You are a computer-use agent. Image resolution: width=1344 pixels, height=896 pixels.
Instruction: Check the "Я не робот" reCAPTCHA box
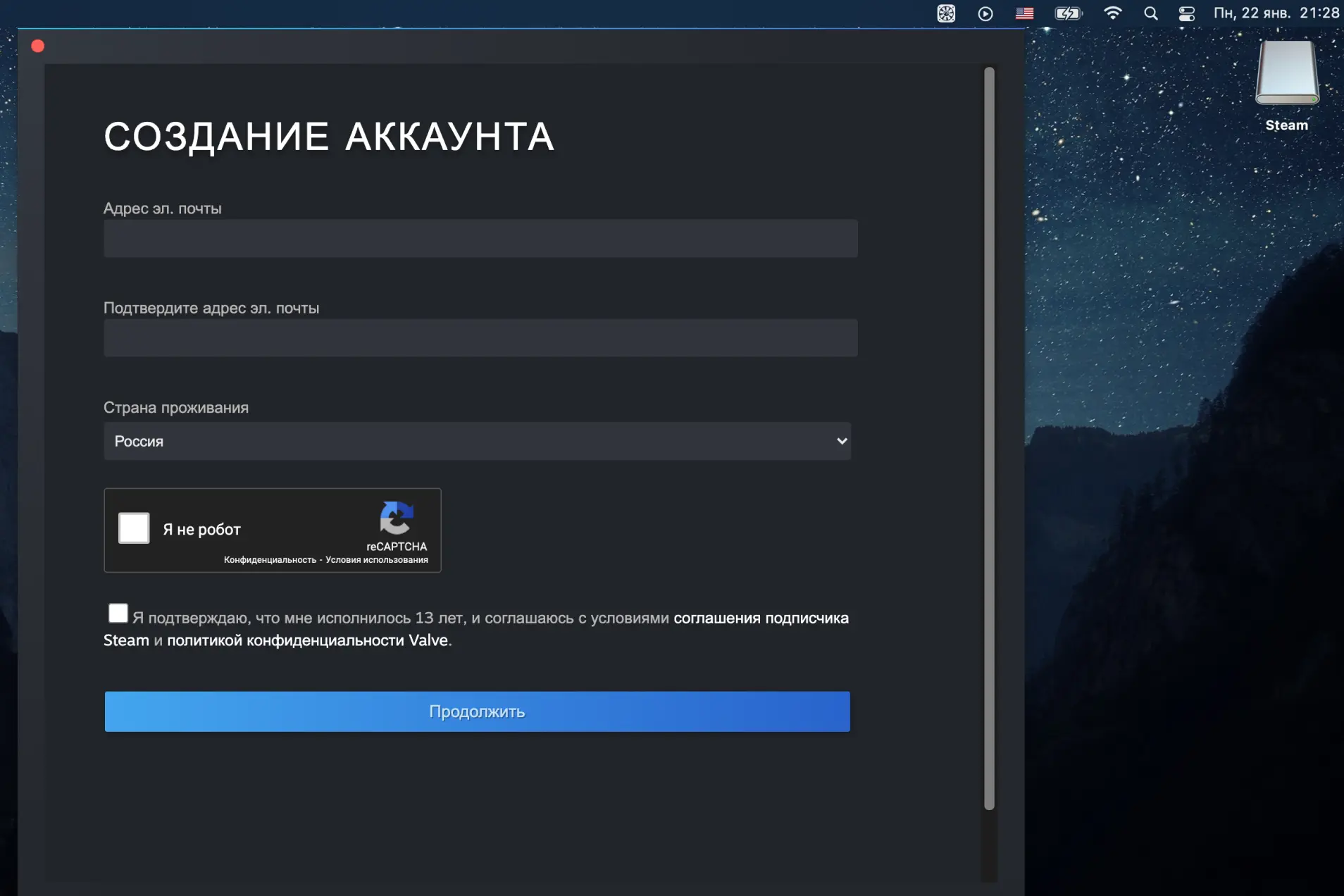(x=134, y=528)
